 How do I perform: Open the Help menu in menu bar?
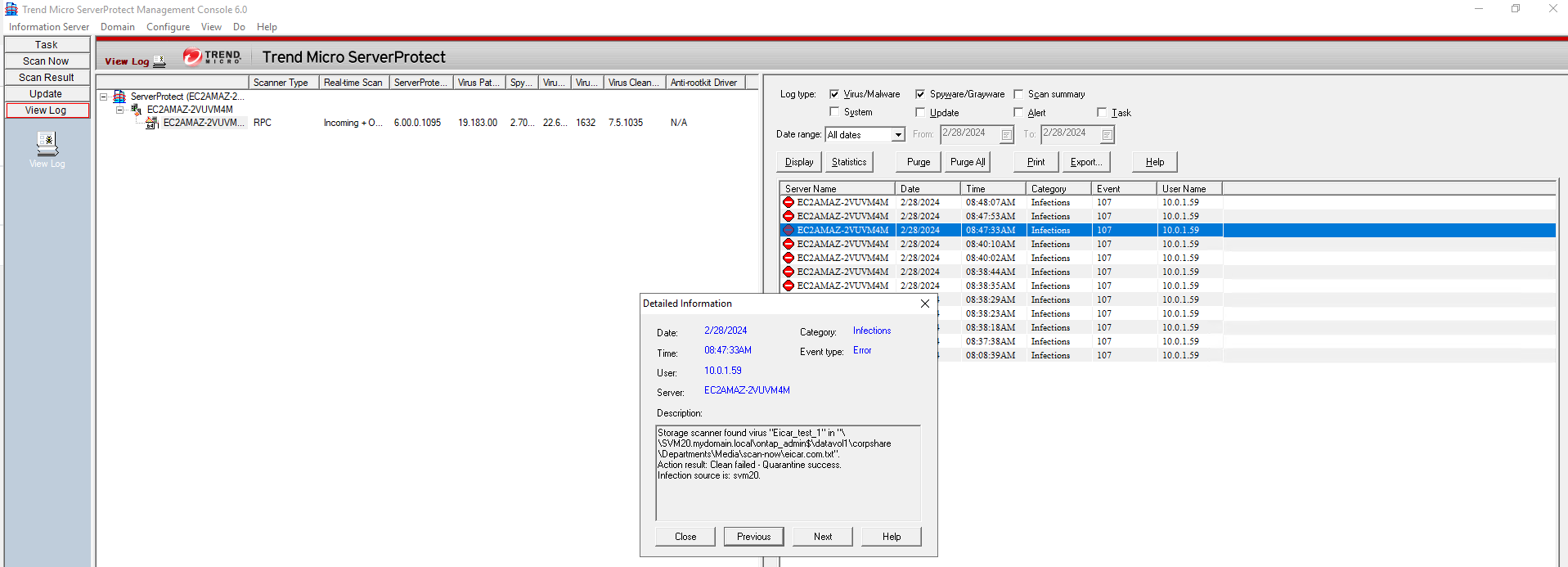267,27
